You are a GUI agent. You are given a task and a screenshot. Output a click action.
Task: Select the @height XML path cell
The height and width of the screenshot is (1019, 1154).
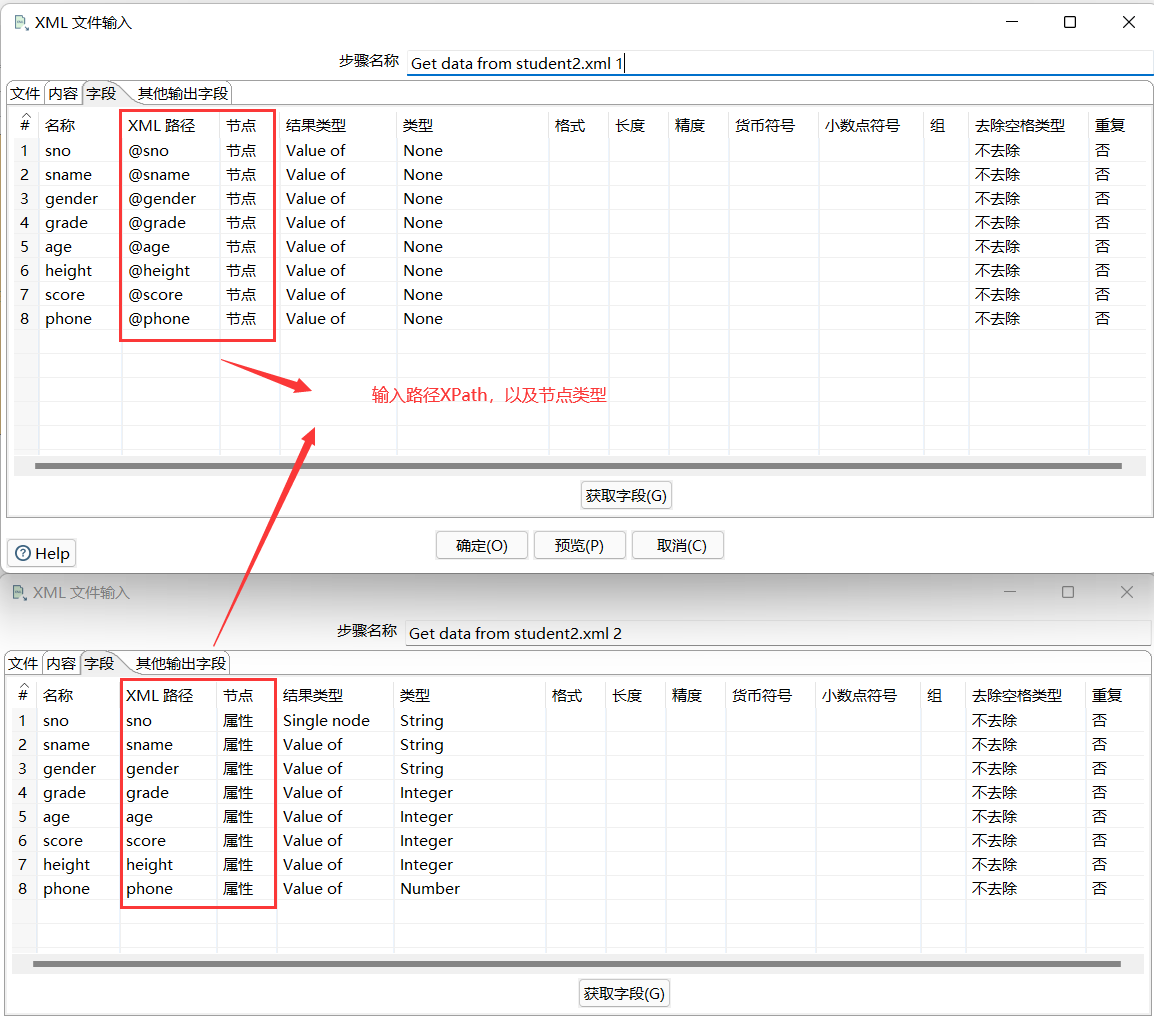coord(171,271)
